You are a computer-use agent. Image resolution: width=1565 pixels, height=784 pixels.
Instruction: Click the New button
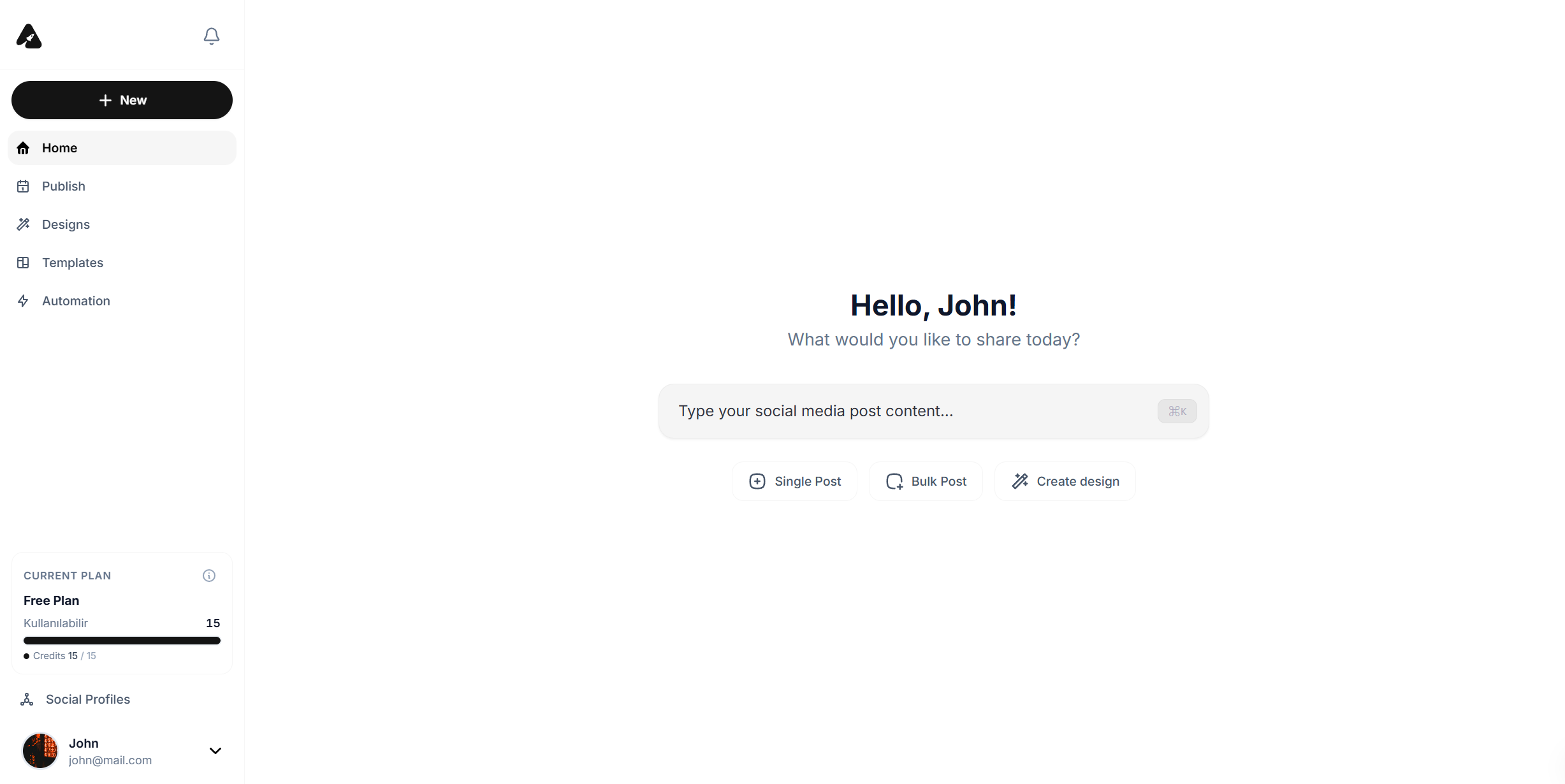tap(122, 100)
